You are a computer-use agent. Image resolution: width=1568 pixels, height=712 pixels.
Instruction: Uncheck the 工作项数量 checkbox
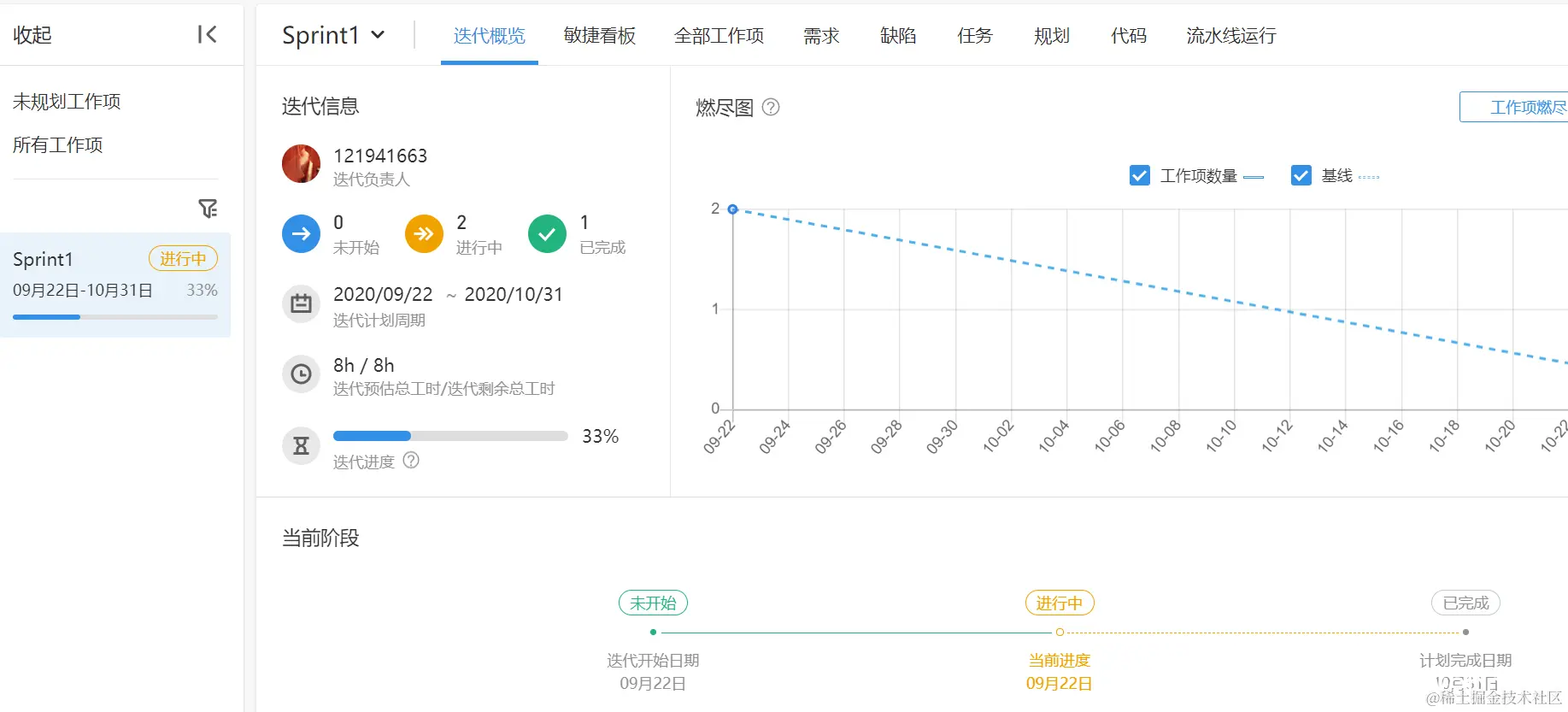pos(1139,175)
